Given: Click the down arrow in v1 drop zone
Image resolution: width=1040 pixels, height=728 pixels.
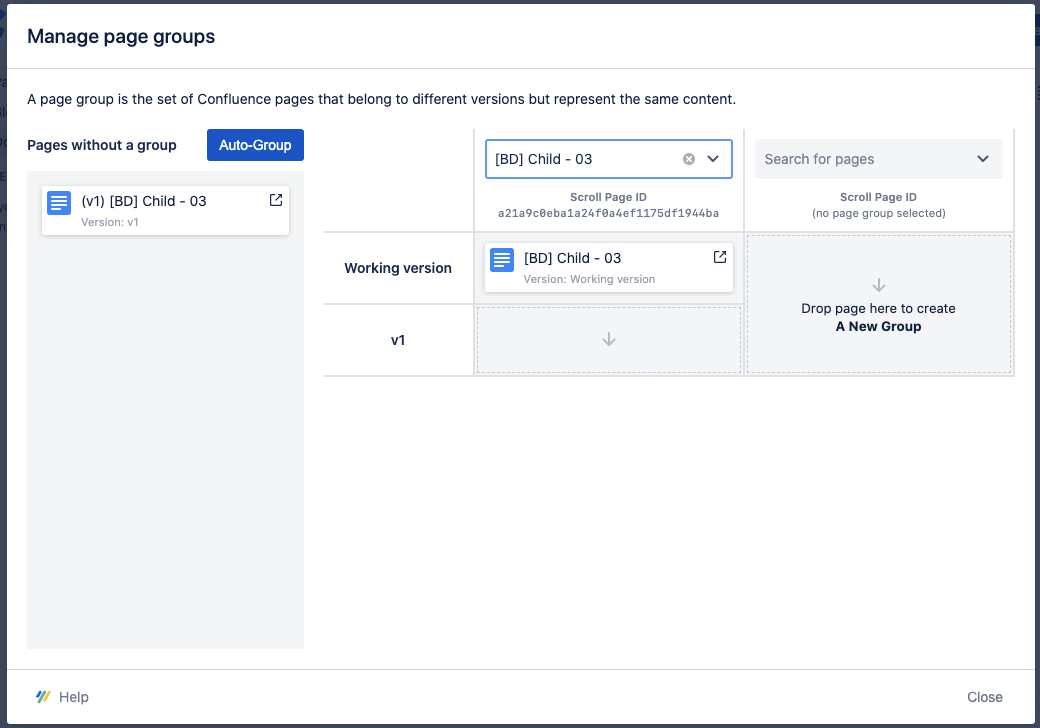Looking at the screenshot, I should pyautogui.click(x=608, y=340).
